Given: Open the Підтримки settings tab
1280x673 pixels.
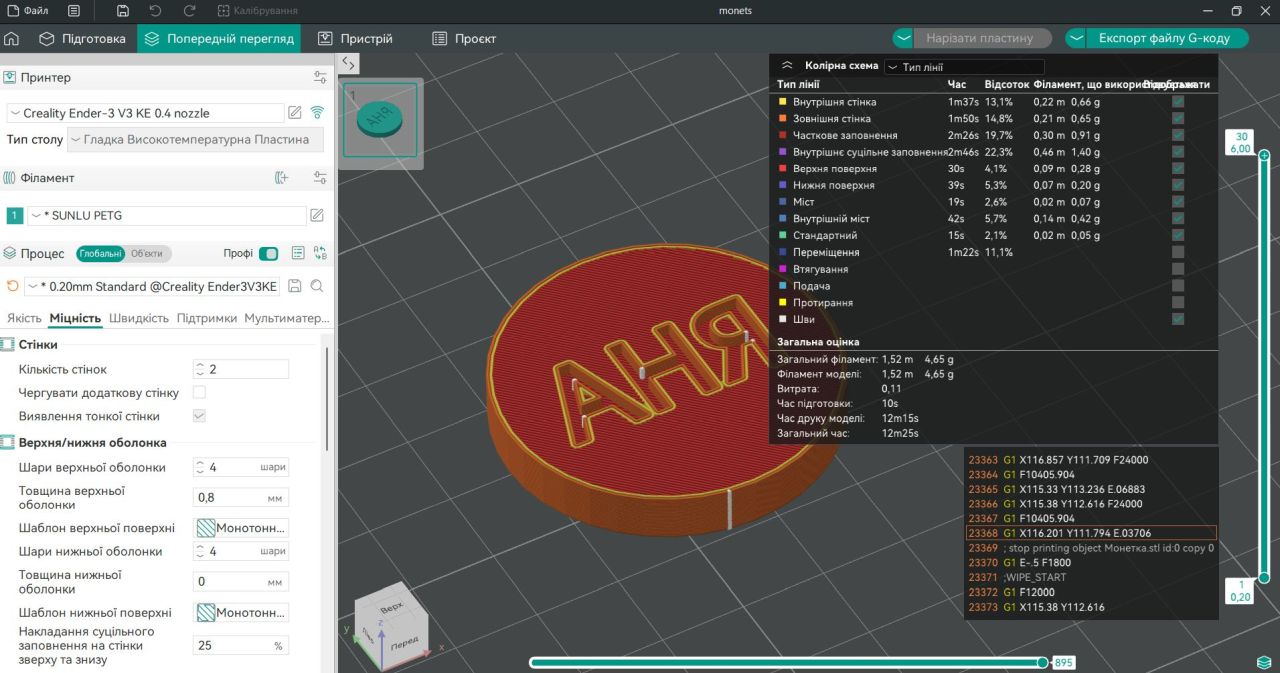Looking at the screenshot, I should 207,318.
